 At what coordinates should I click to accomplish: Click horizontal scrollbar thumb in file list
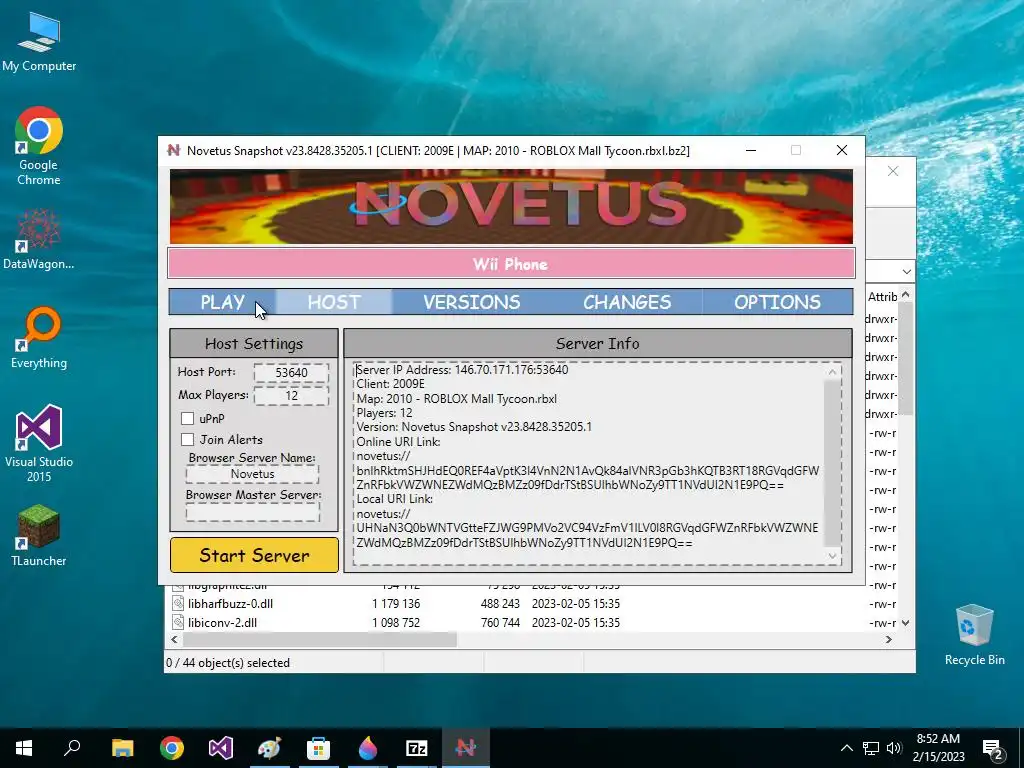click(x=320, y=639)
